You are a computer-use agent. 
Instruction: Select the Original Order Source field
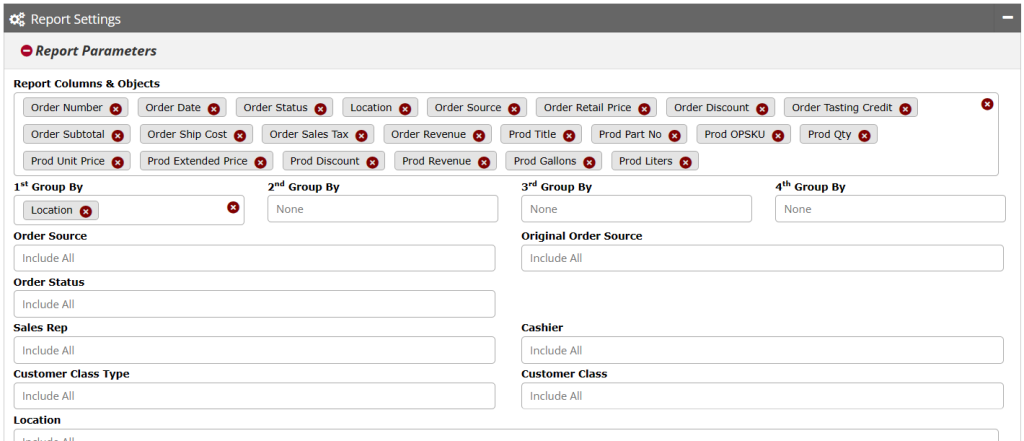tap(762, 258)
